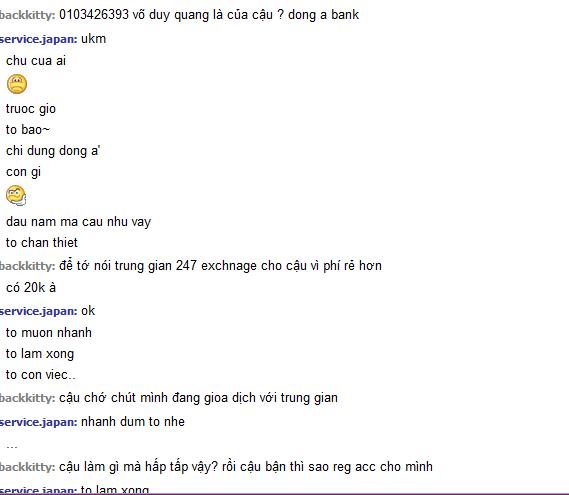Image resolution: width=569 pixels, height=495 pixels.
Task: Click the sad face emoticon
Action: coord(17,84)
